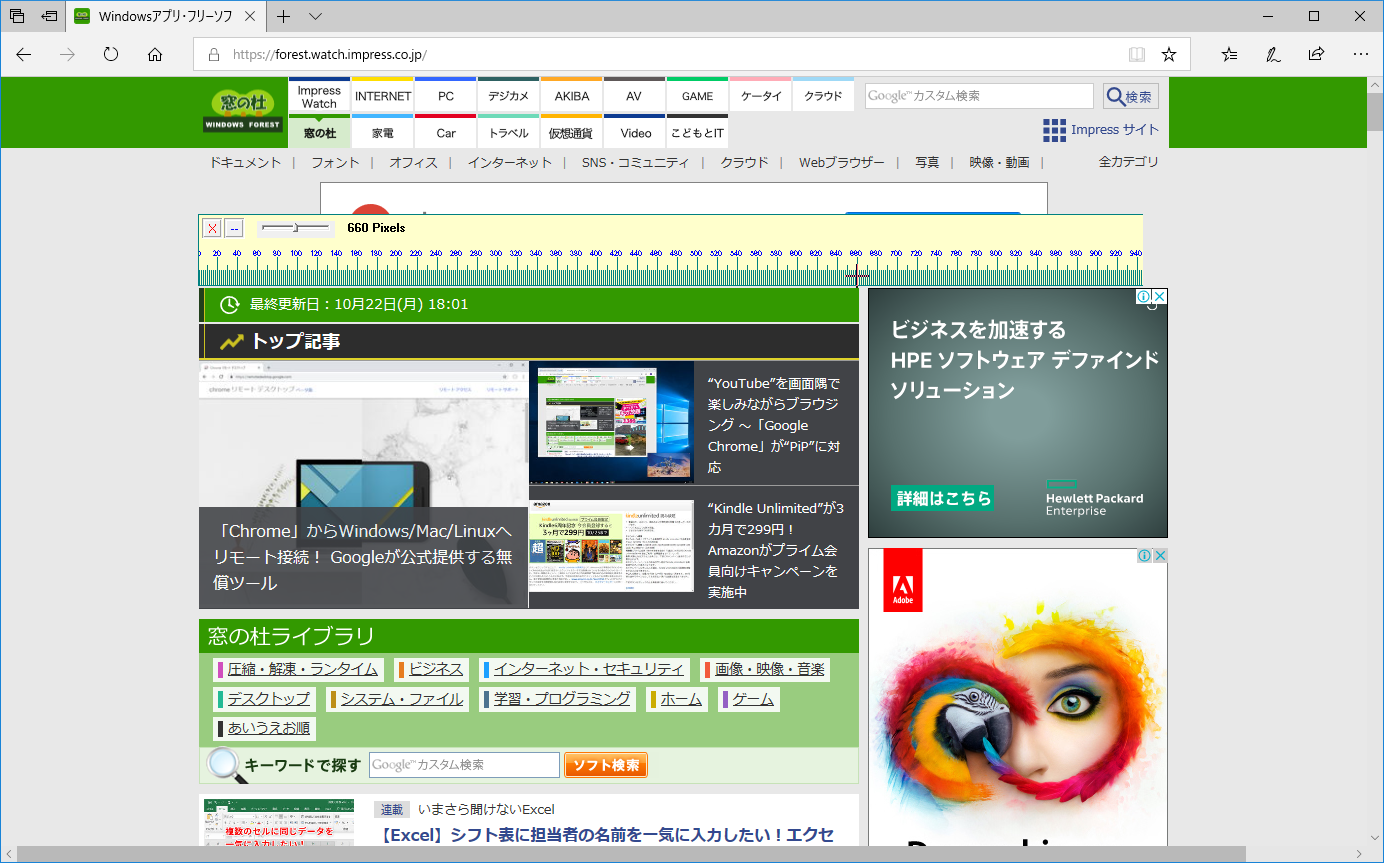Screen dimensions: 1384x863
Task: Click the 検索 magnifier search icon
Action: point(1129,95)
